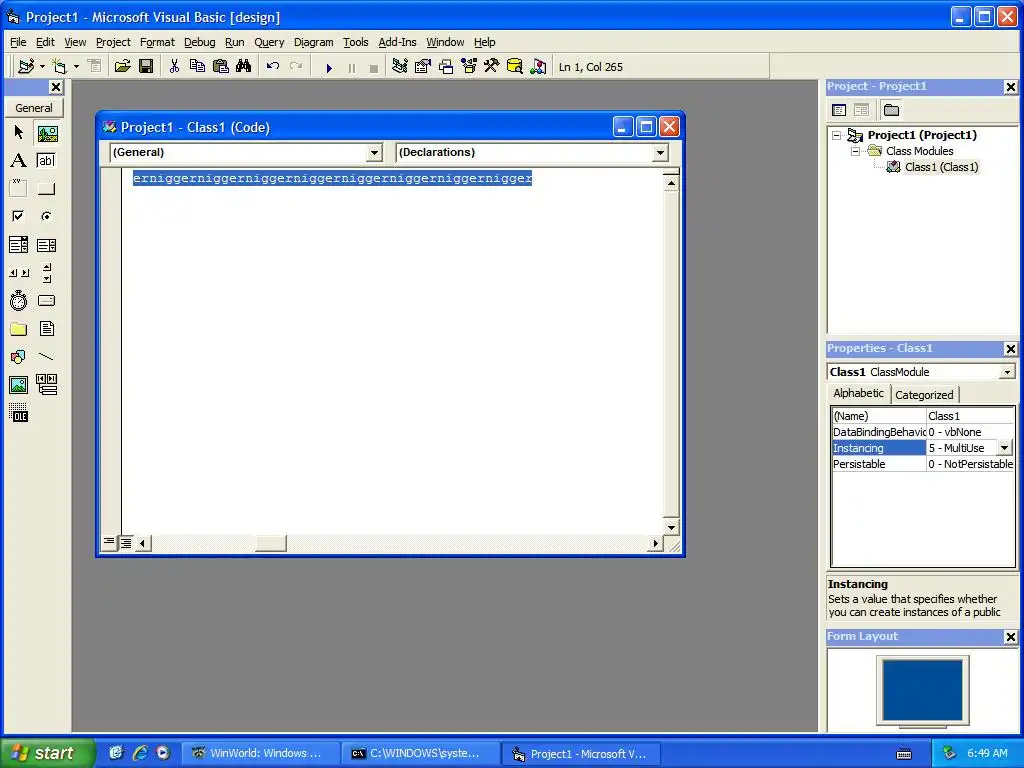
Task: Open the Class1 ClassModule object dropdown
Action: click(1008, 372)
